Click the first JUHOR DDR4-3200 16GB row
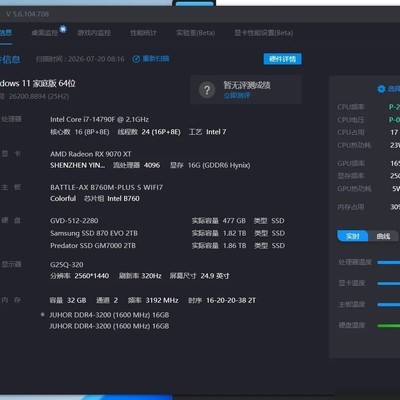400x400 pixels. (x=109, y=315)
